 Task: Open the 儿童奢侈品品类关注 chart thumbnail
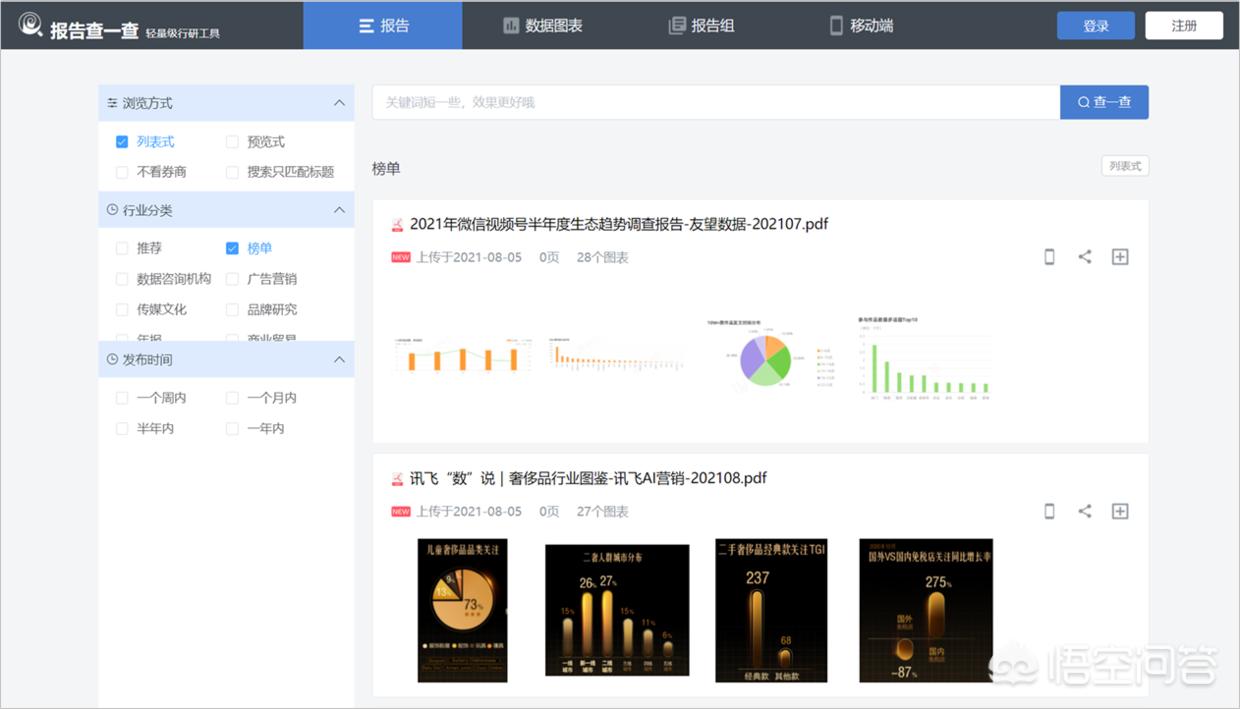click(462, 610)
